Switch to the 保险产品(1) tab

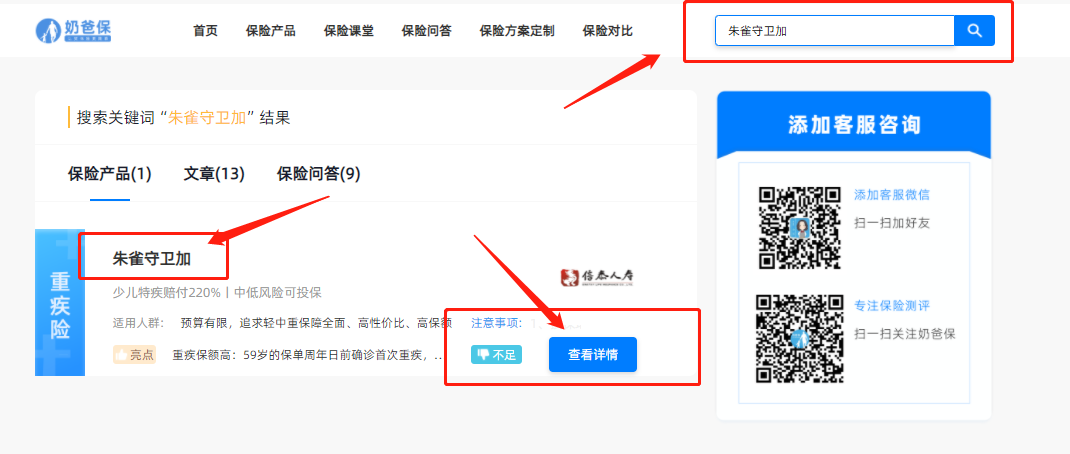[110, 174]
